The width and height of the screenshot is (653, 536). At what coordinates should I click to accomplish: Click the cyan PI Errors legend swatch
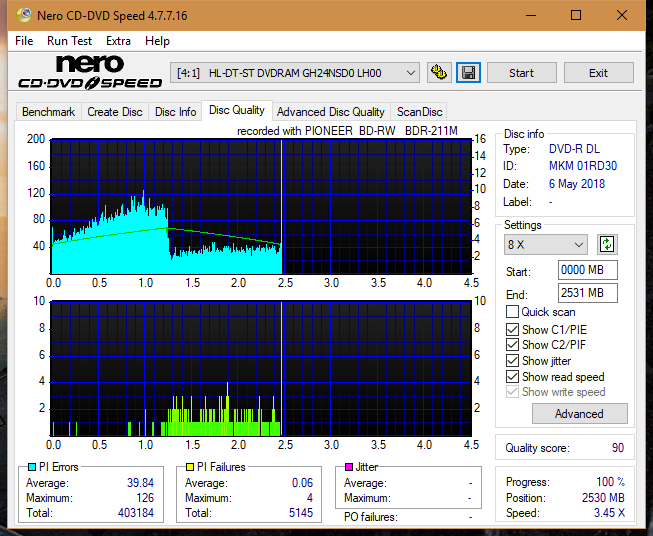32,467
